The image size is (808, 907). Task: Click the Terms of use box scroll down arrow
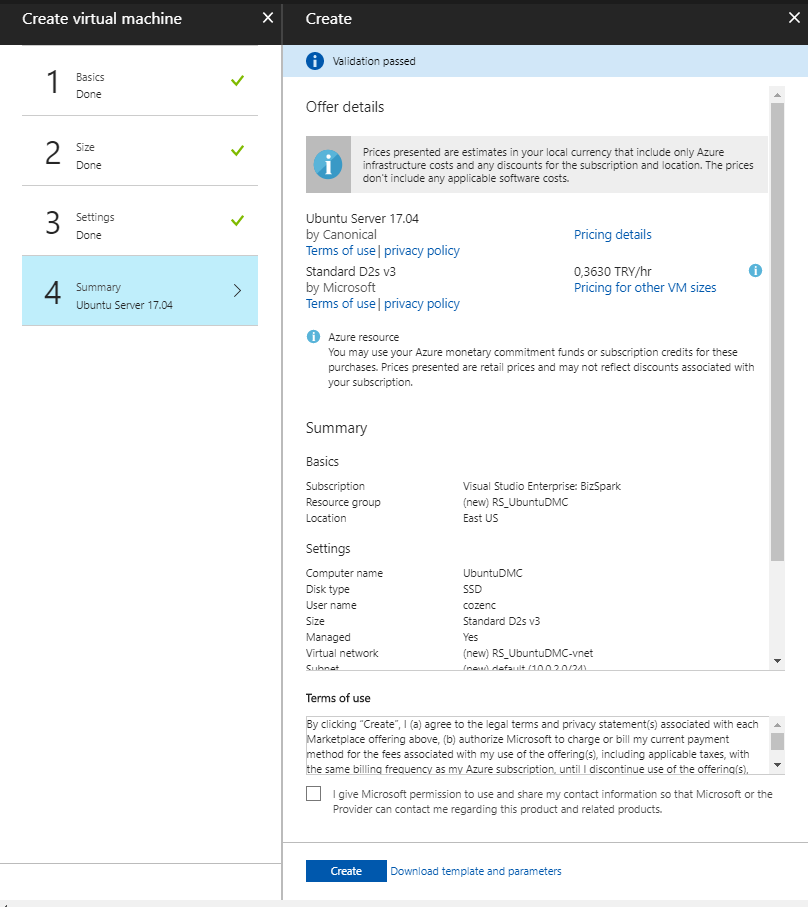coord(777,765)
